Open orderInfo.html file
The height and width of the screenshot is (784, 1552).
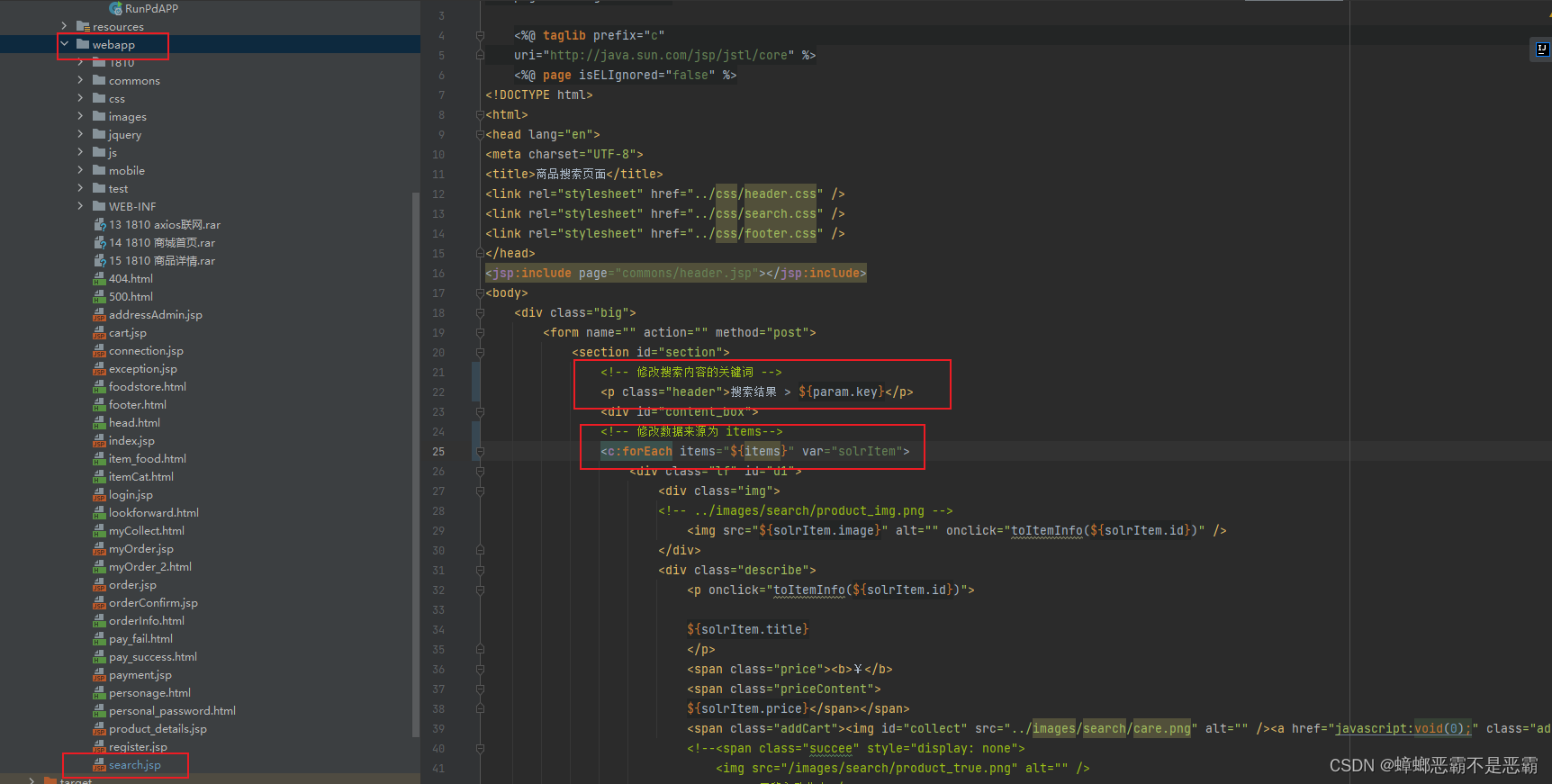pos(147,620)
